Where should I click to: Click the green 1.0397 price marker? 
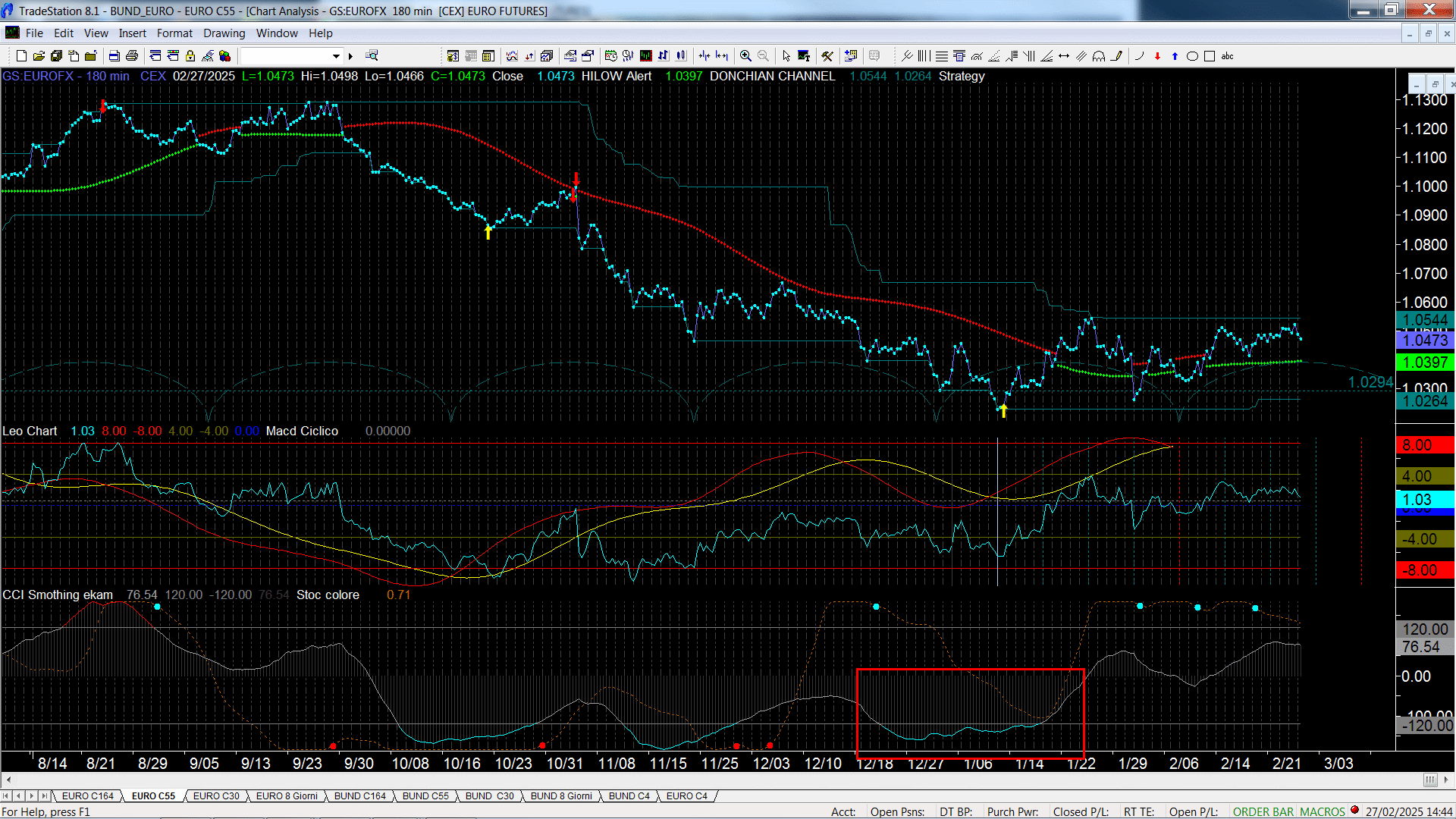1425,362
